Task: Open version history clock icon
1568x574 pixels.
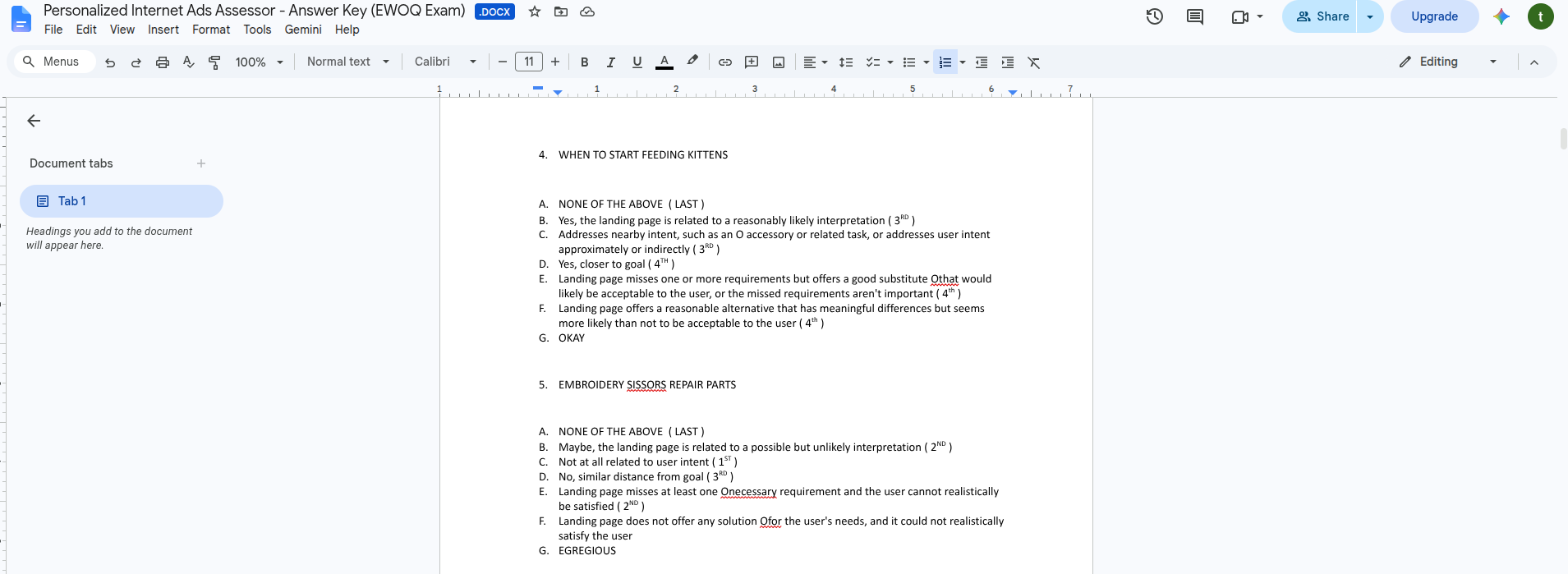Action: [x=1155, y=16]
